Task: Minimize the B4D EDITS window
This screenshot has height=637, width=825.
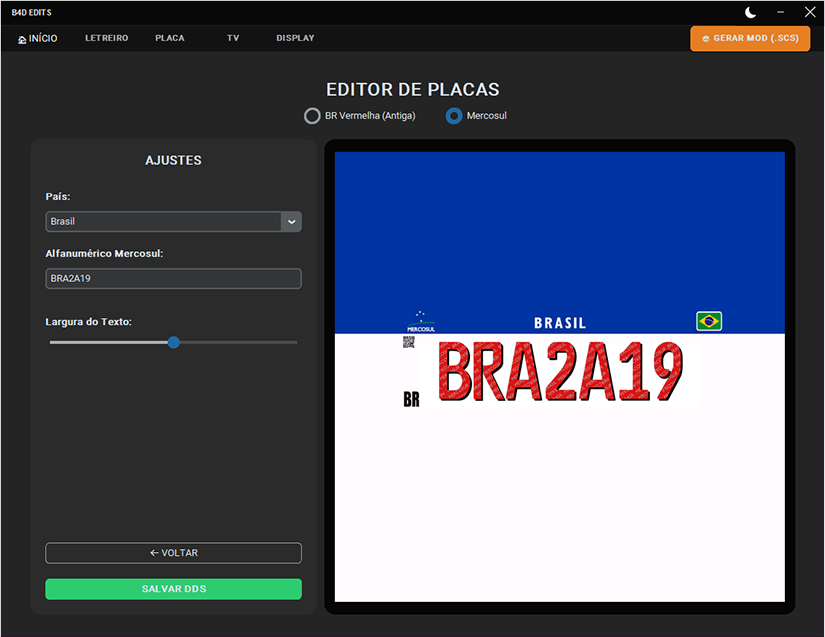Action: 780,12
